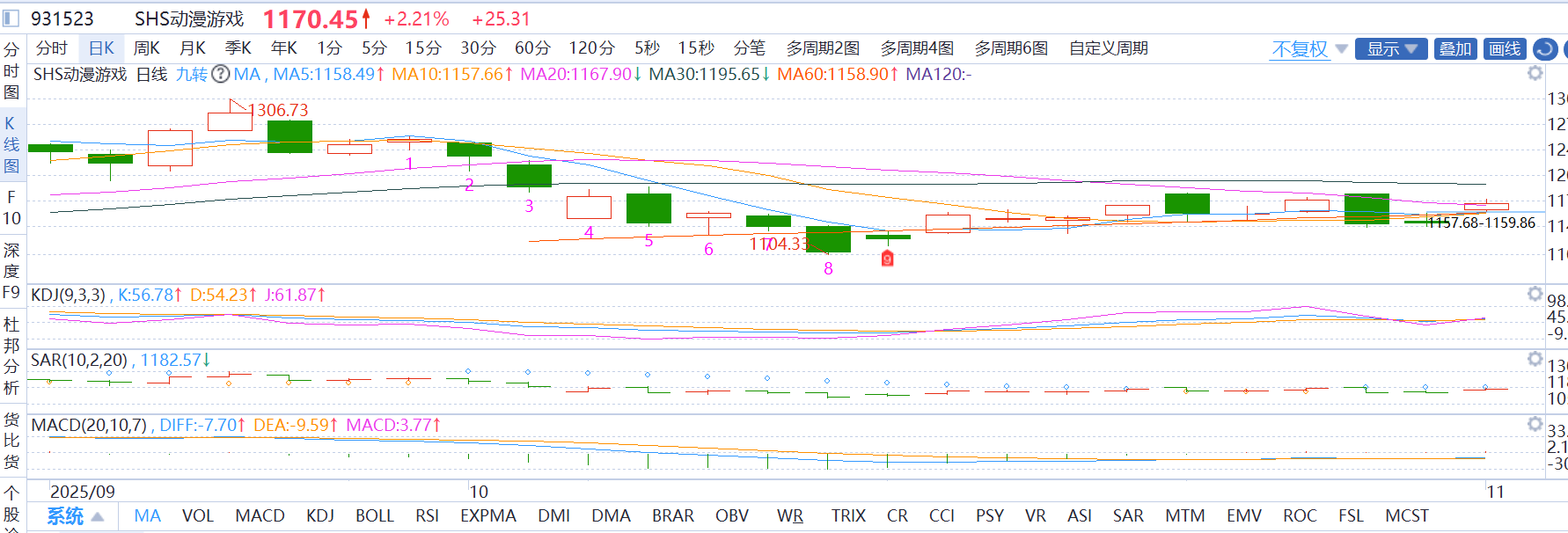The height and width of the screenshot is (533, 1568).
Task: Click the 九转 help question mark icon
Action: point(221,74)
